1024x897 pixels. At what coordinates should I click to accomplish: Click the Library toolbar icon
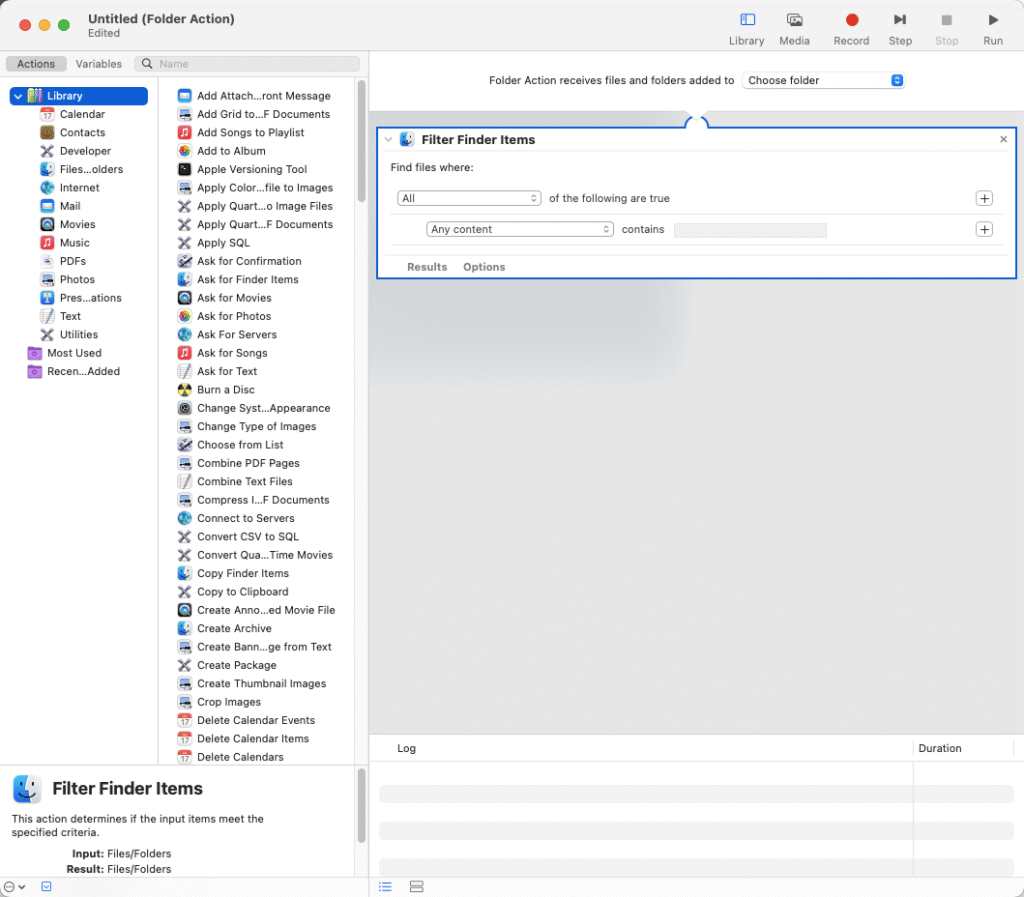[747, 20]
